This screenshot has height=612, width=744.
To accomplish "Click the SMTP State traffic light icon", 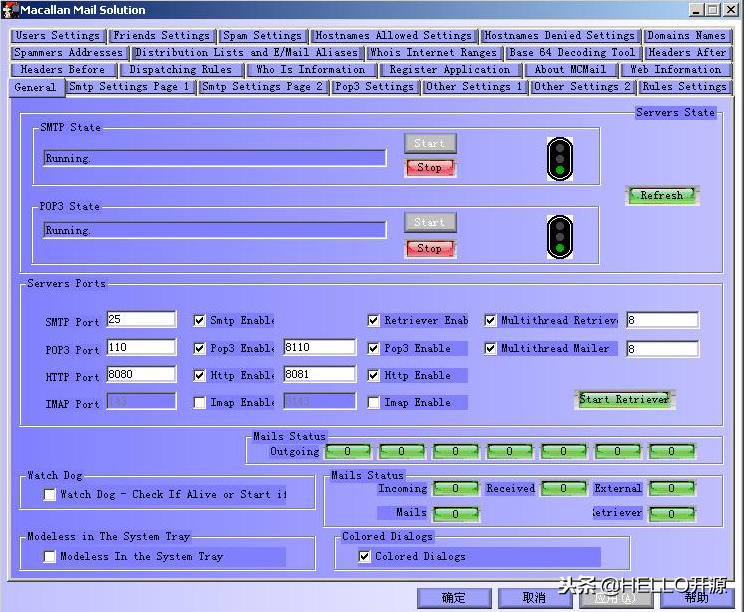I will point(559,159).
